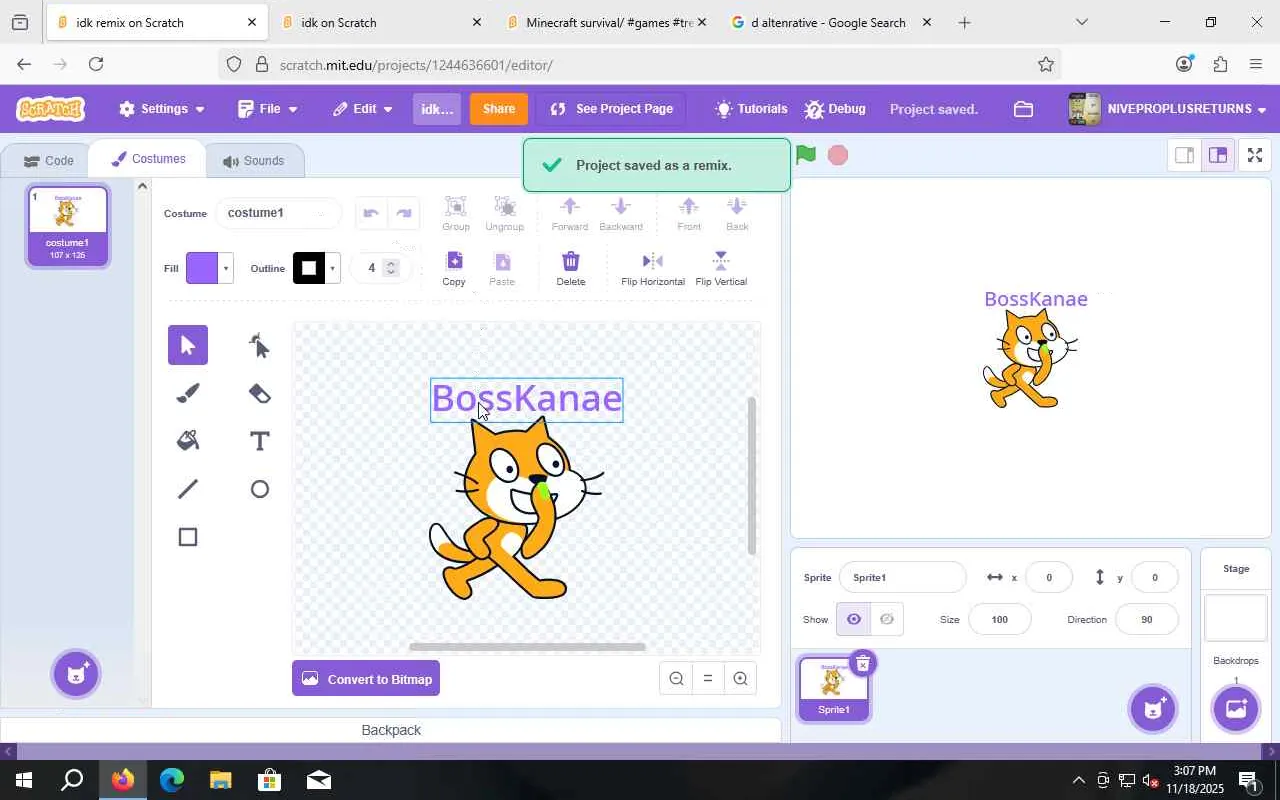
Task: Click the sprite name field
Action: click(902, 577)
